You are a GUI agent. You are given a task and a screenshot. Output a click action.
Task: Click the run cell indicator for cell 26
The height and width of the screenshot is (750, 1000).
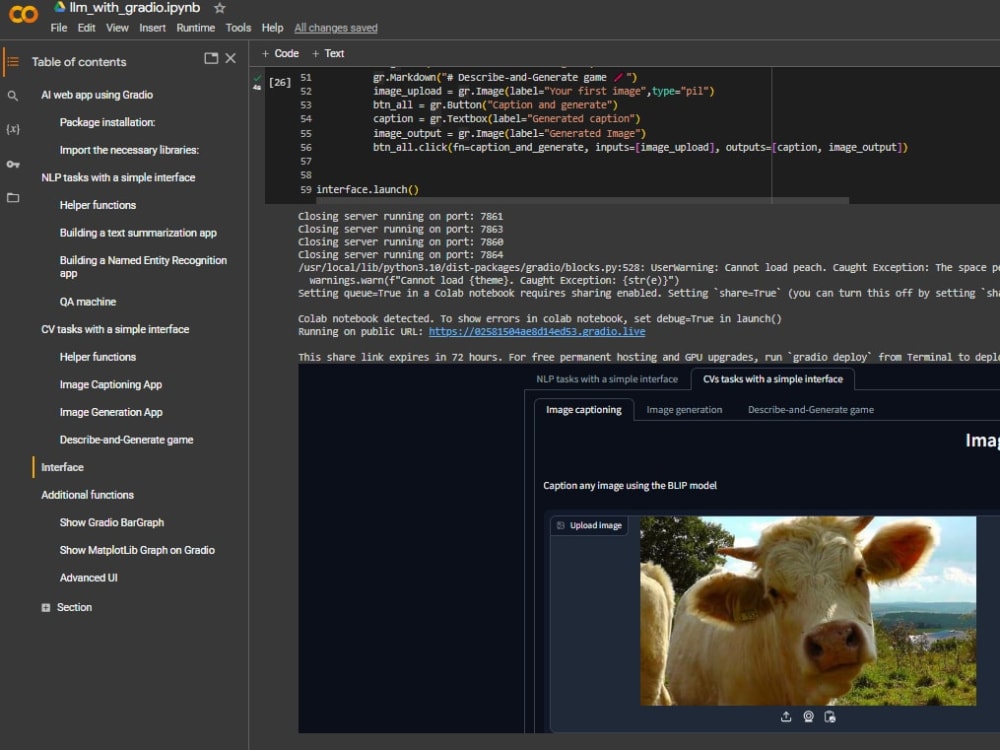click(x=279, y=82)
